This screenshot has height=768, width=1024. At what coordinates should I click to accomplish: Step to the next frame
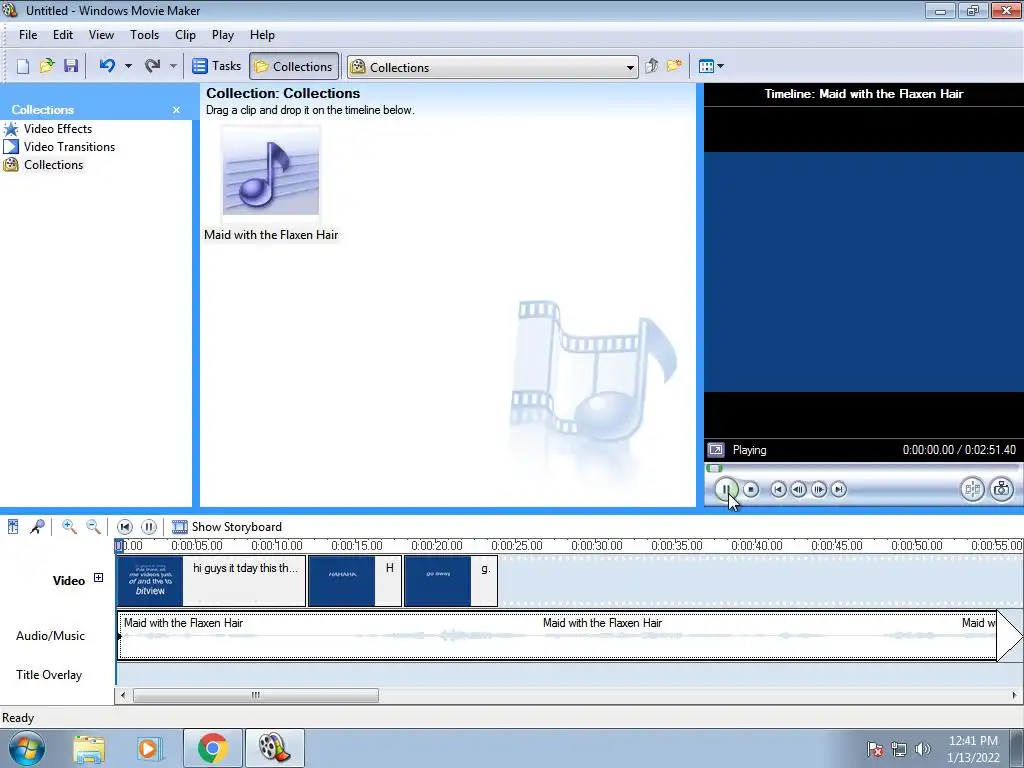click(818, 489)
